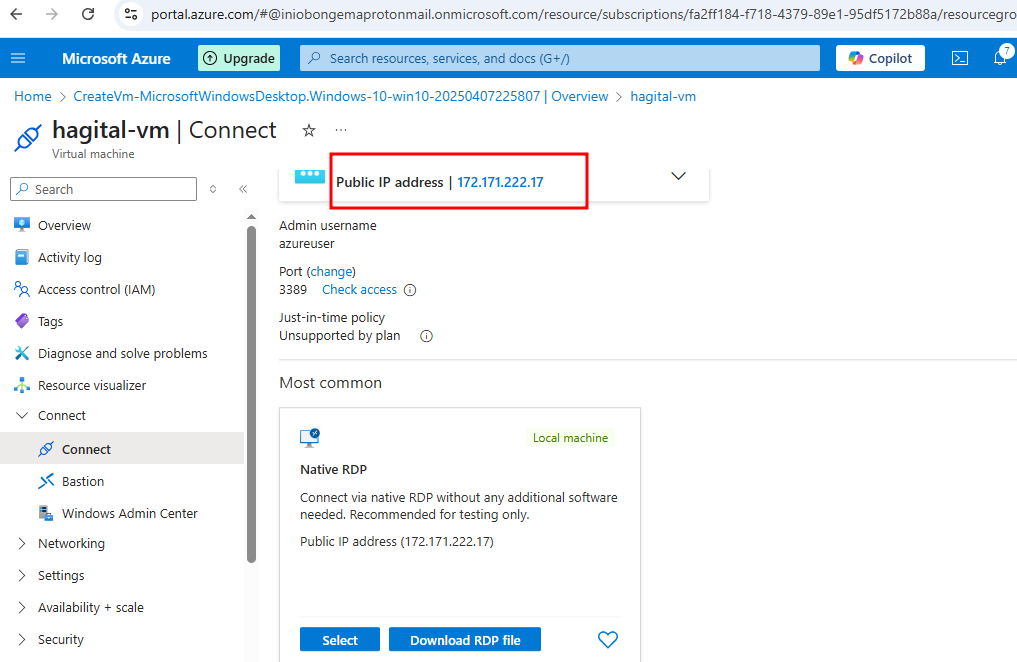
Task: Click the Public IP address resource icon
Action: click(309, 176)
